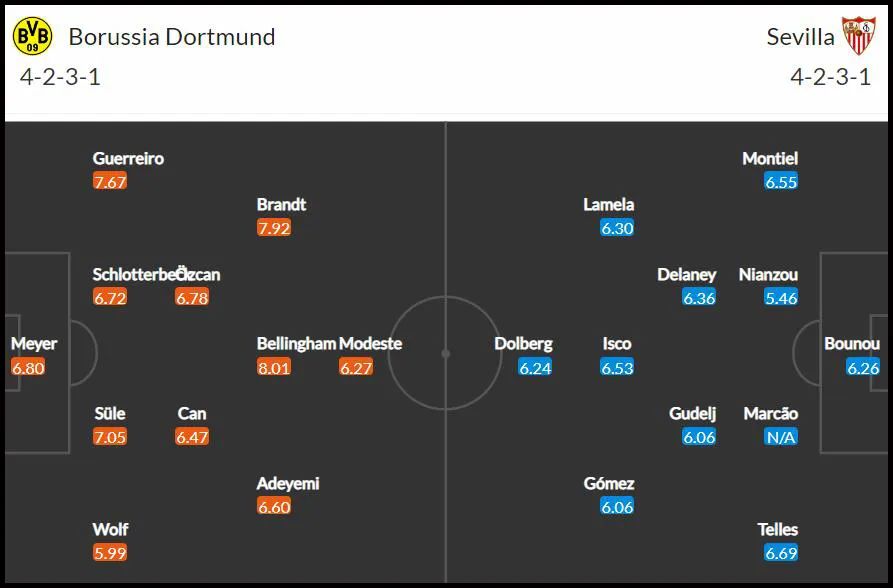Screen dimensions: 893x588
Task: Click Dolberg striker name
Action: [523, 344]
